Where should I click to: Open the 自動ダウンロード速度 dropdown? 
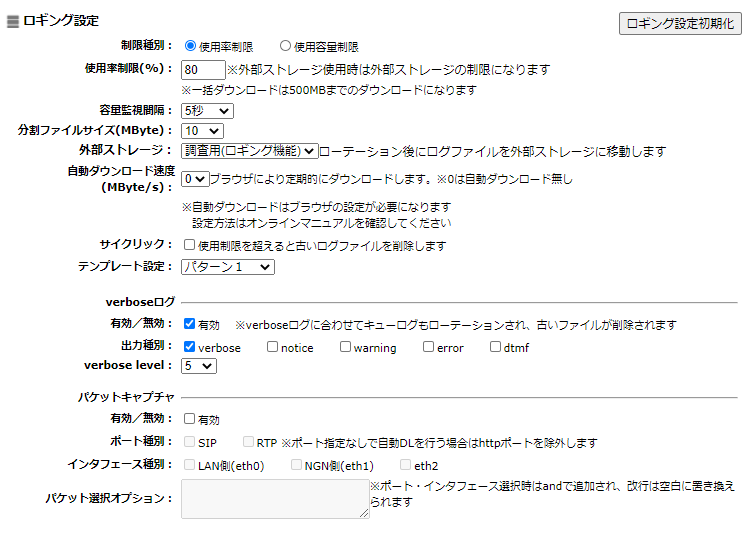click(x=195, y=179)
